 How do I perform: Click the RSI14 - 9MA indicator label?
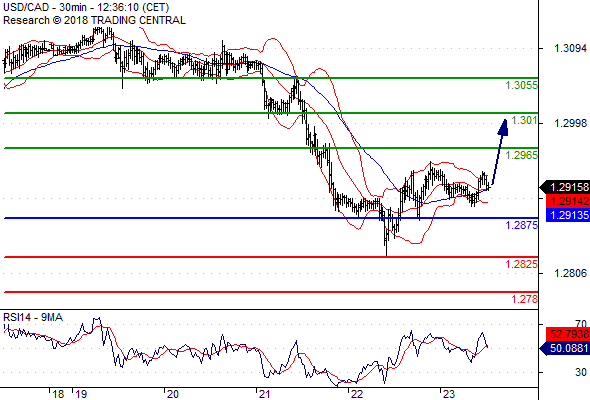click(x=33, y=318)
